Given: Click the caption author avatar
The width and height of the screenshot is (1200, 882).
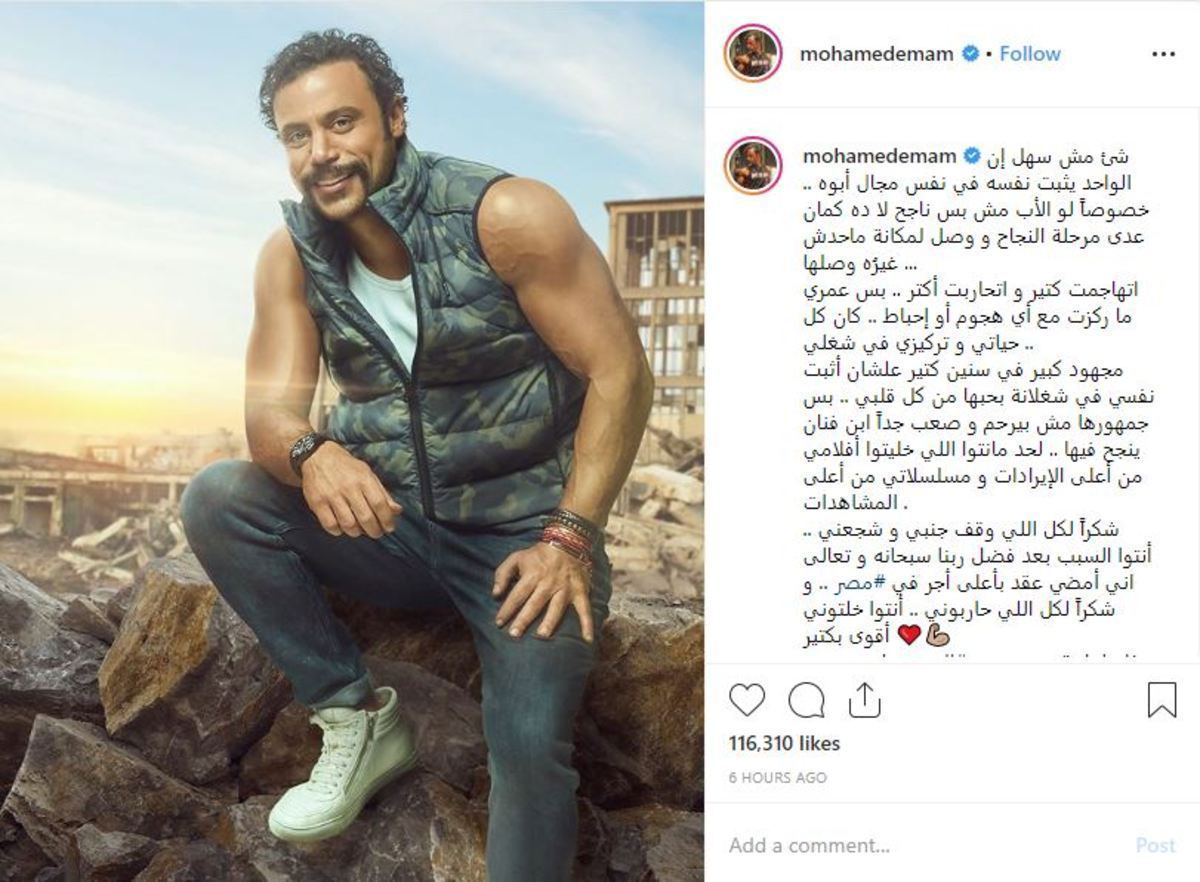Looking at the screenshot, I should click(754, 164).
